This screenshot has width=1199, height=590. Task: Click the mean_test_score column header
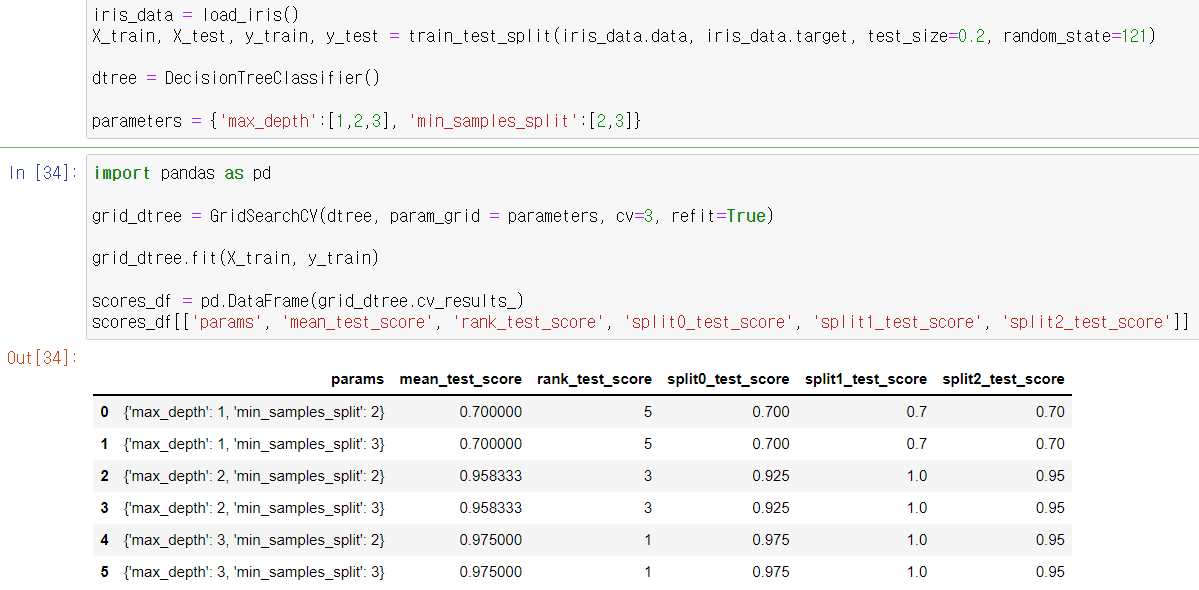click(461, 379)
